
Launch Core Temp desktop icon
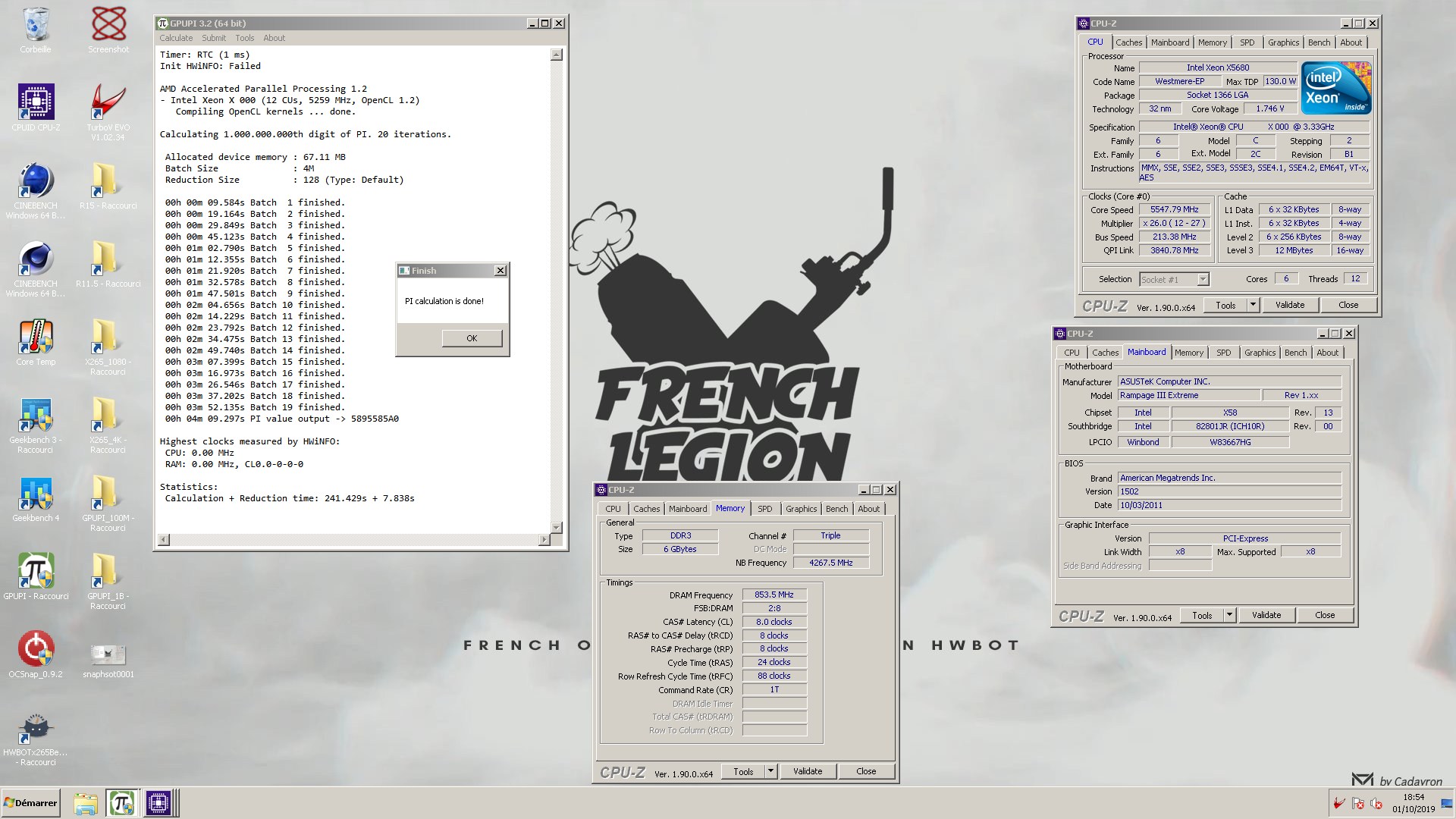coord(36,343)
